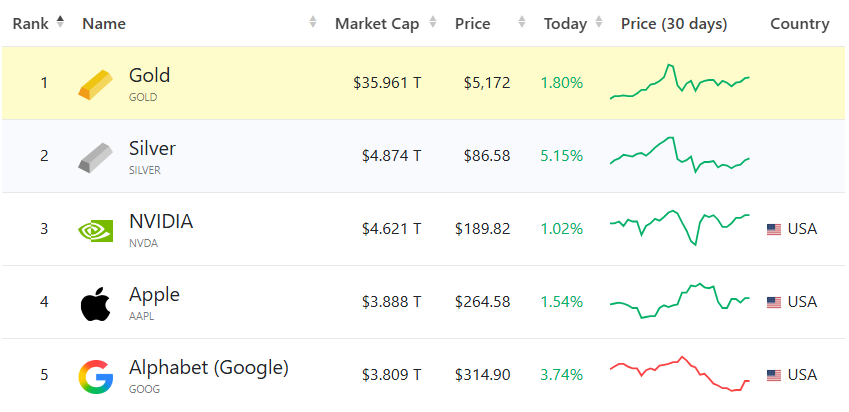Image resolution: width=849 pixels, height=412 pixels.
Task: Sort by Market Cap sort arrows
Action: pyautogui.click(x=433, y=22)
